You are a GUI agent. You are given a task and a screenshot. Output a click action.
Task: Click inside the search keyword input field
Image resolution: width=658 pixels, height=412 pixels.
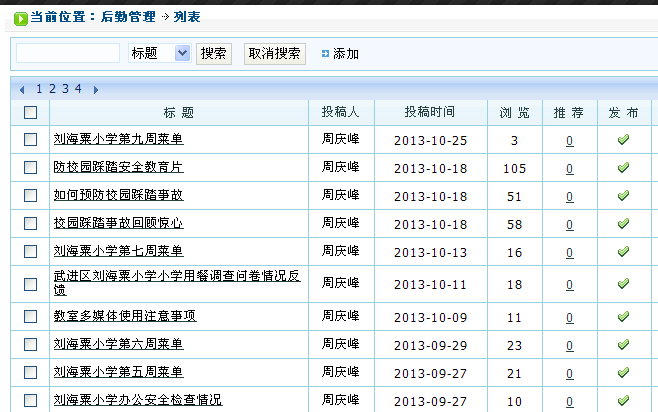68,53
